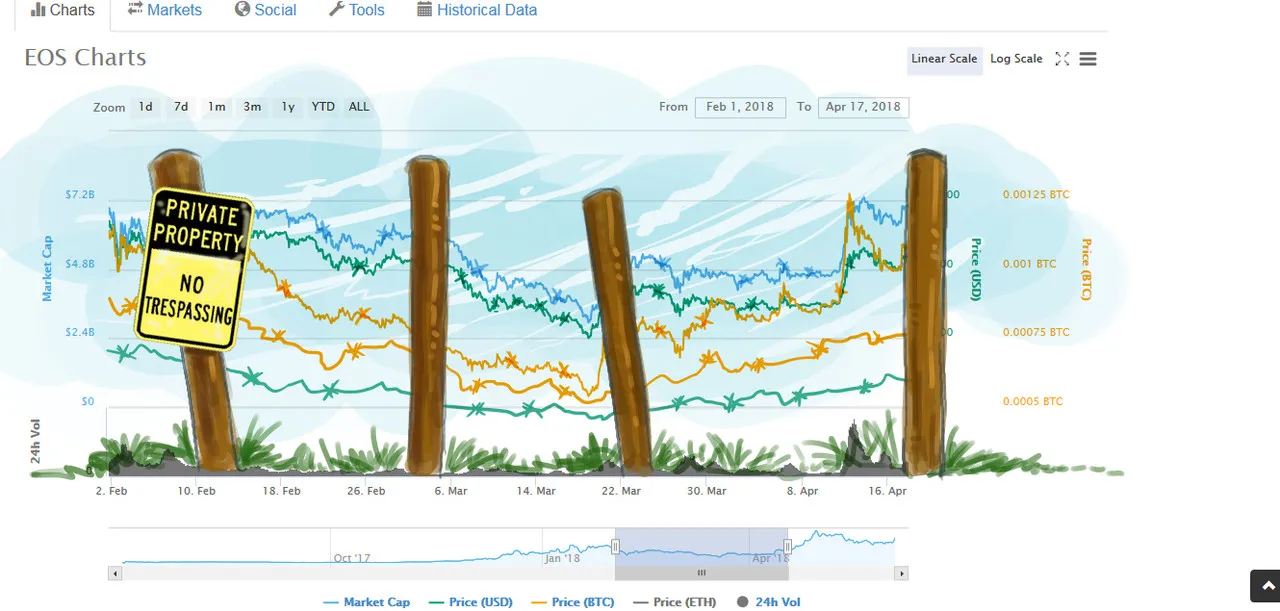1280x611 pixels.
Task: Toggle fullscreen chart view icon
Action: pyautogui.click(x=1062, y=59)
